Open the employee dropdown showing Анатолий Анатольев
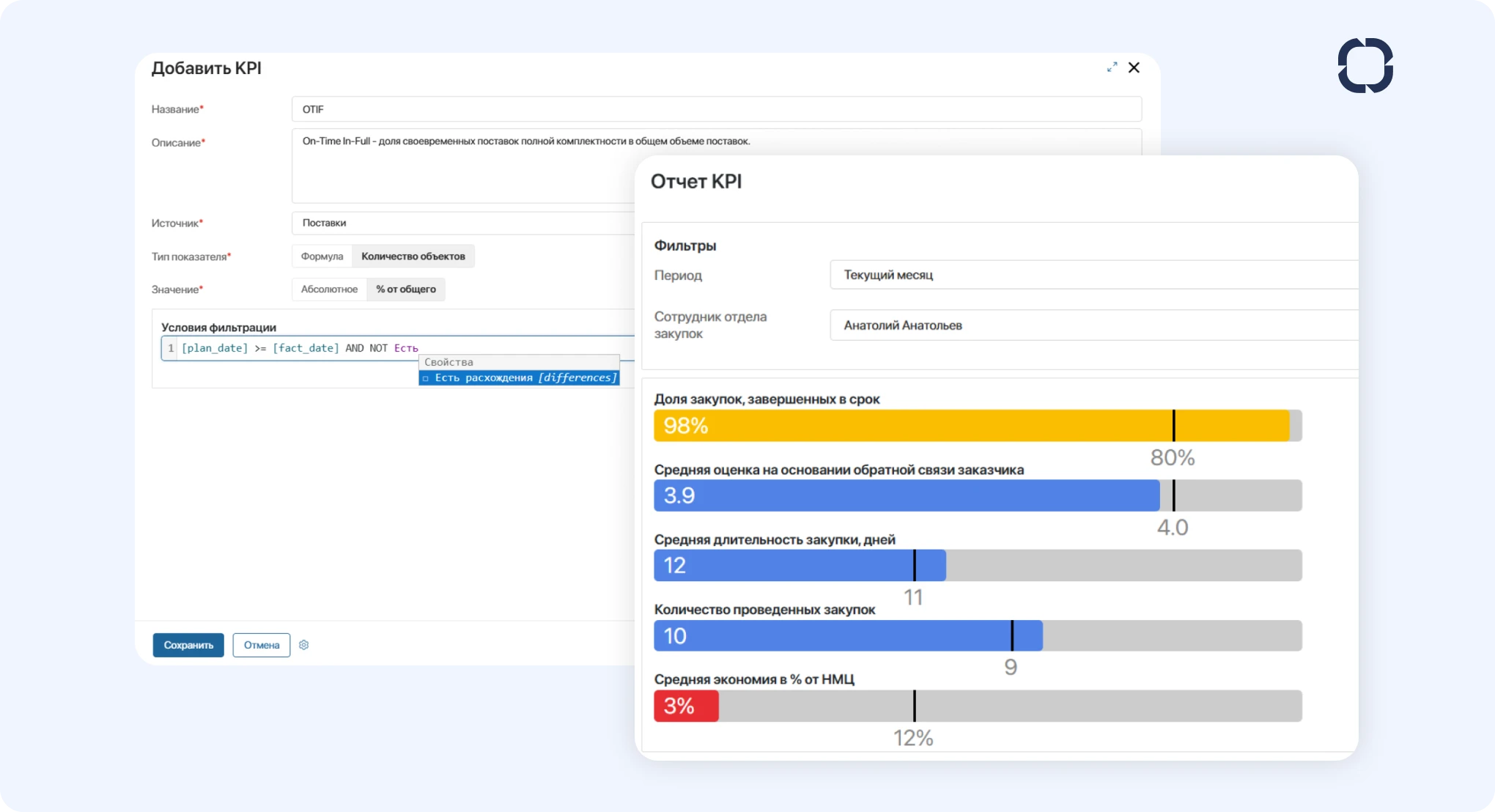The width and height of the screenshot is (1495, 812). 1092,325
